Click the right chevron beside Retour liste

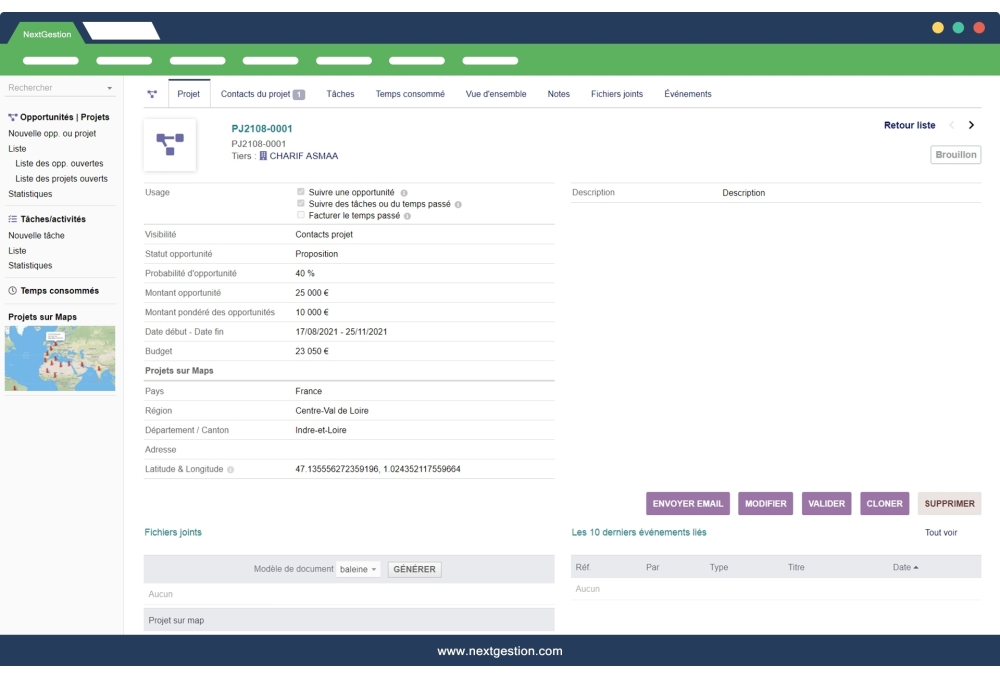(x=969, y=125)
